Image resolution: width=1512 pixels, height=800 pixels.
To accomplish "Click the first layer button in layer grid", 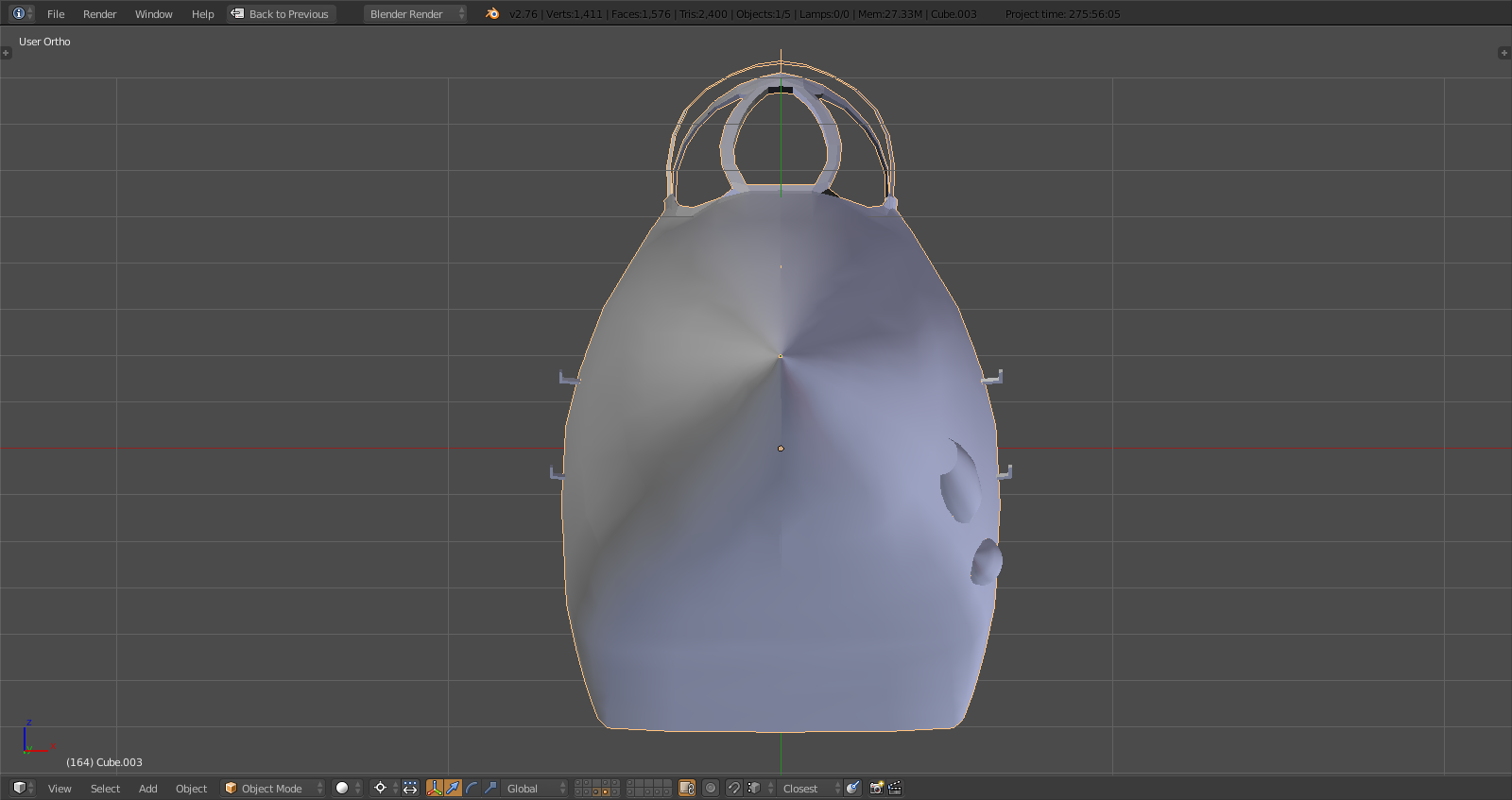I will 579,783.
